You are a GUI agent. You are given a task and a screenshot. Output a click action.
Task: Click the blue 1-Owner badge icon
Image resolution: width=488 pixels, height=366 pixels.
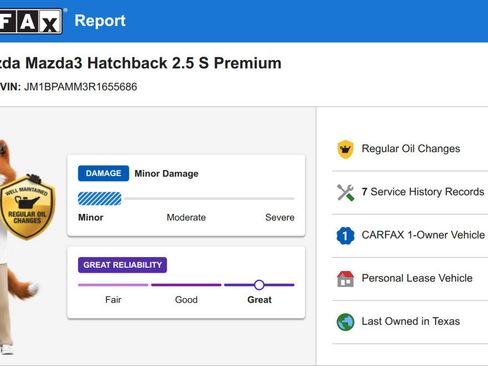[345, 236]
